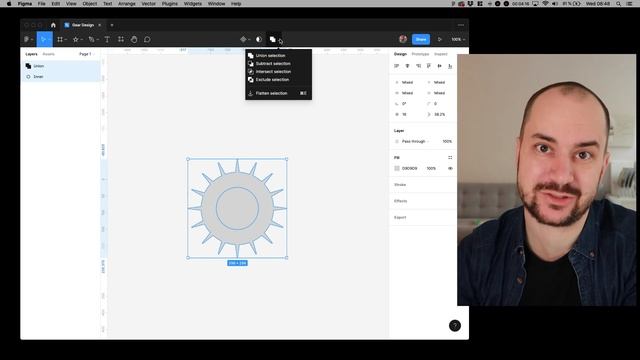Click the Use as mask icon
This screenshot has width=640, height=360.
pos(259,40)
